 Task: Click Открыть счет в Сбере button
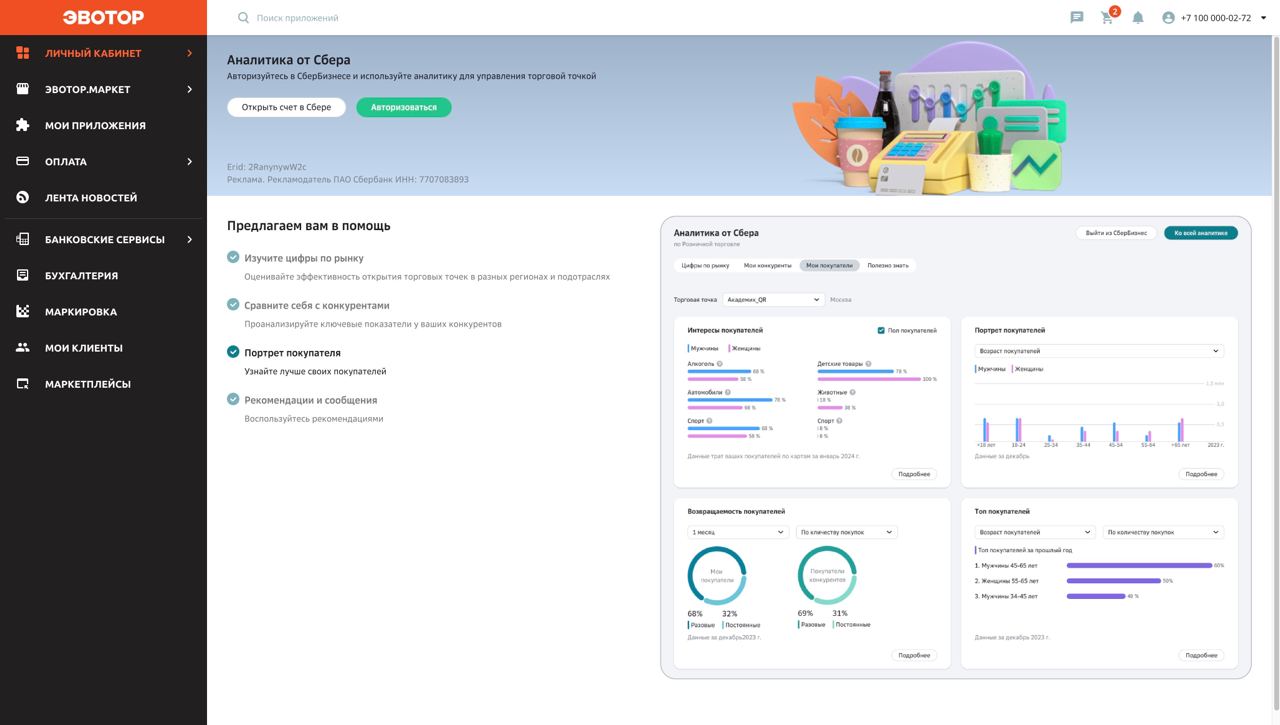(286, 107)
